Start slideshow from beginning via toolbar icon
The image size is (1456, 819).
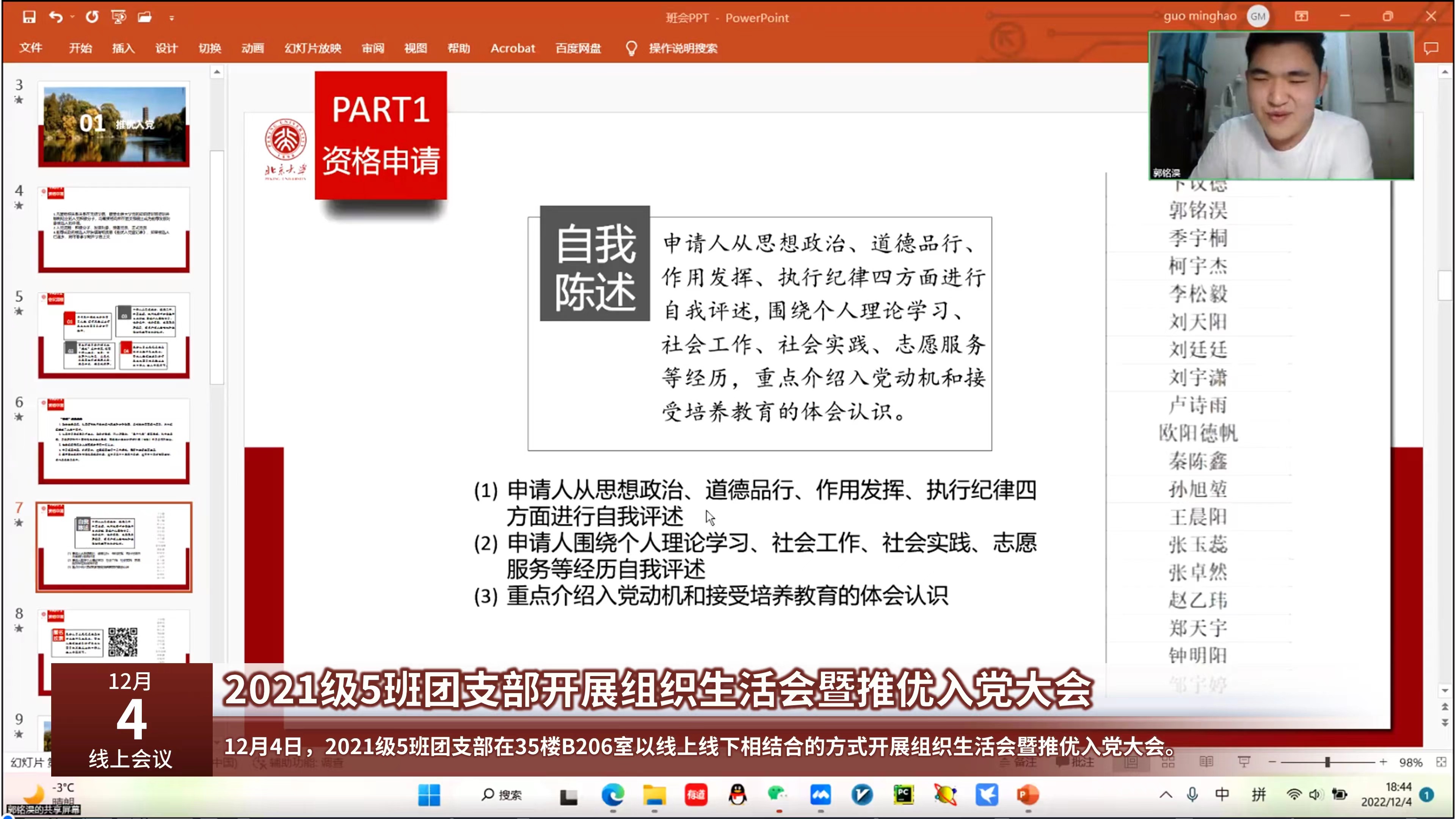[118, 17]
